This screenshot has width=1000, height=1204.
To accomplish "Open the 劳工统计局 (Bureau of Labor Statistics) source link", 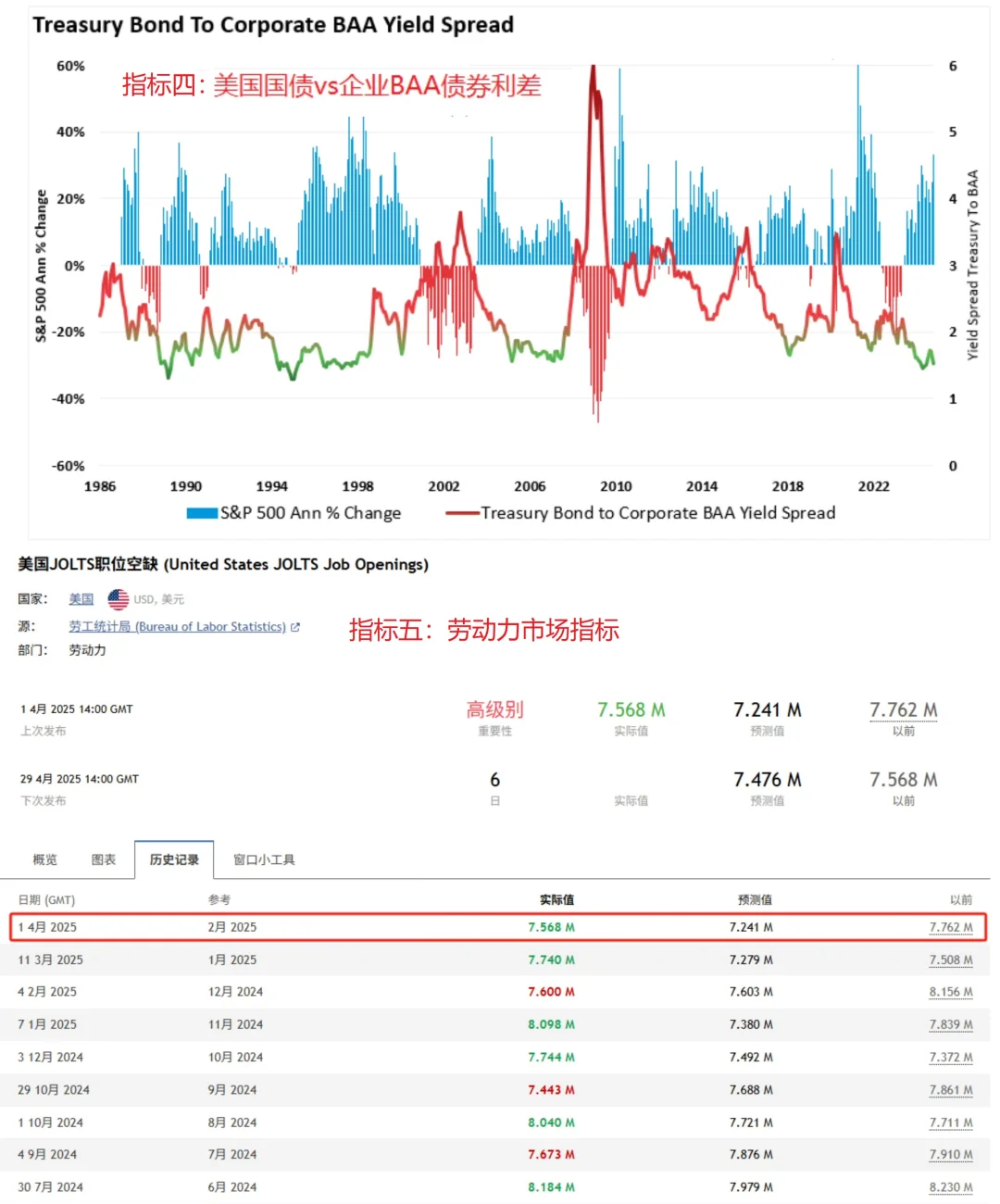I will [176, 626].
